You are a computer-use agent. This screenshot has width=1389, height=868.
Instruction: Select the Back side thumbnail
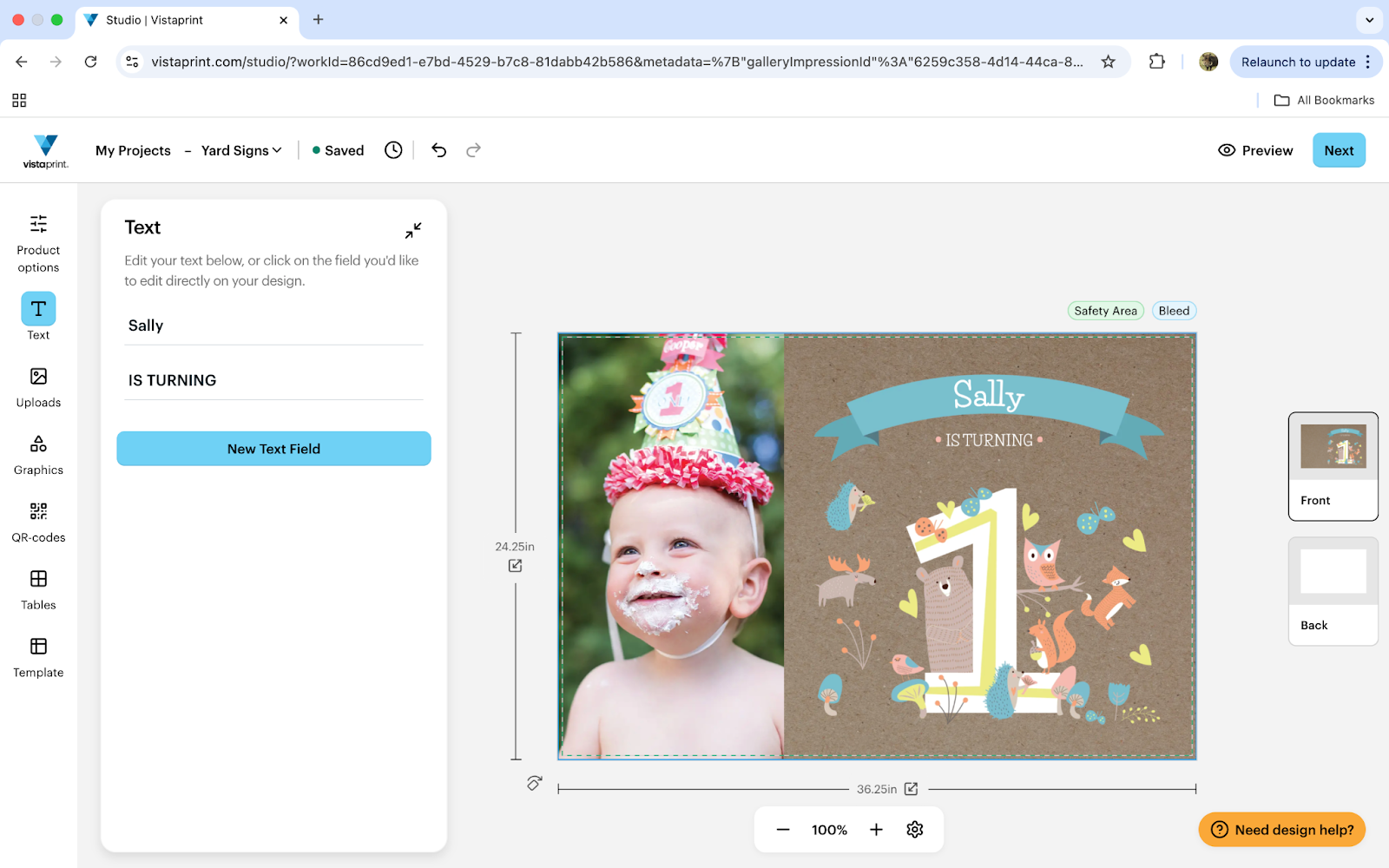[1333, 591]
